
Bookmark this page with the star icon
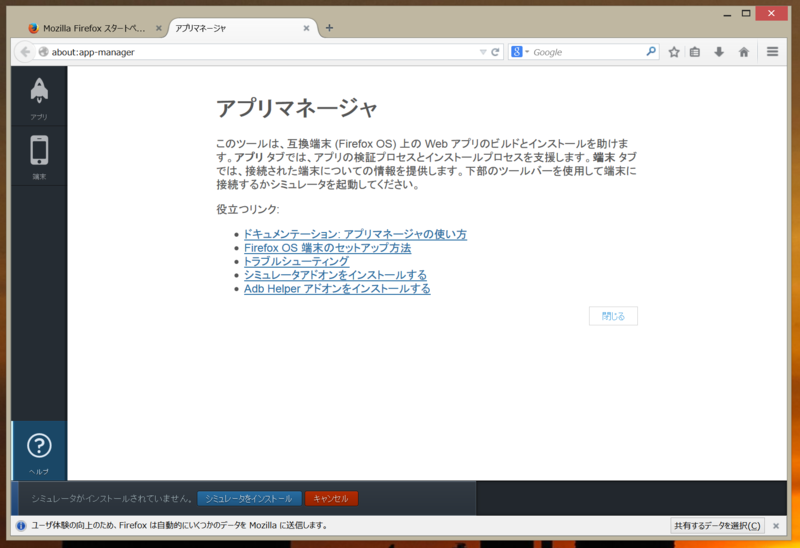pos(674,52)
